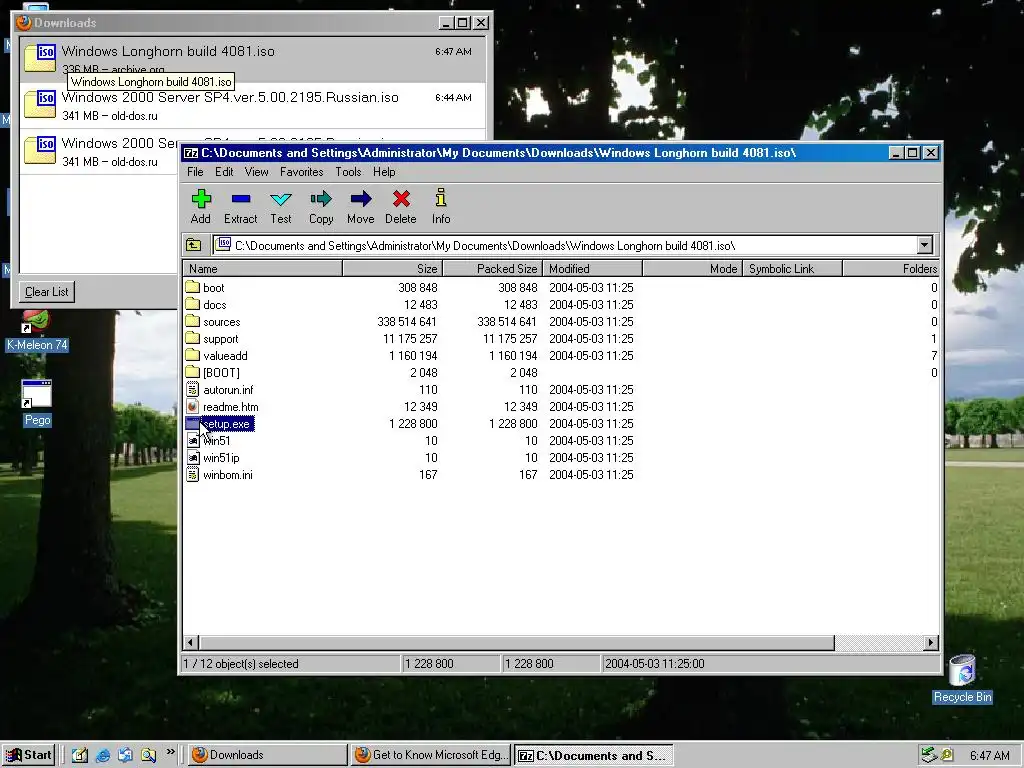Select the support folder
This screenshot has width=1024, height=768.
220,339
